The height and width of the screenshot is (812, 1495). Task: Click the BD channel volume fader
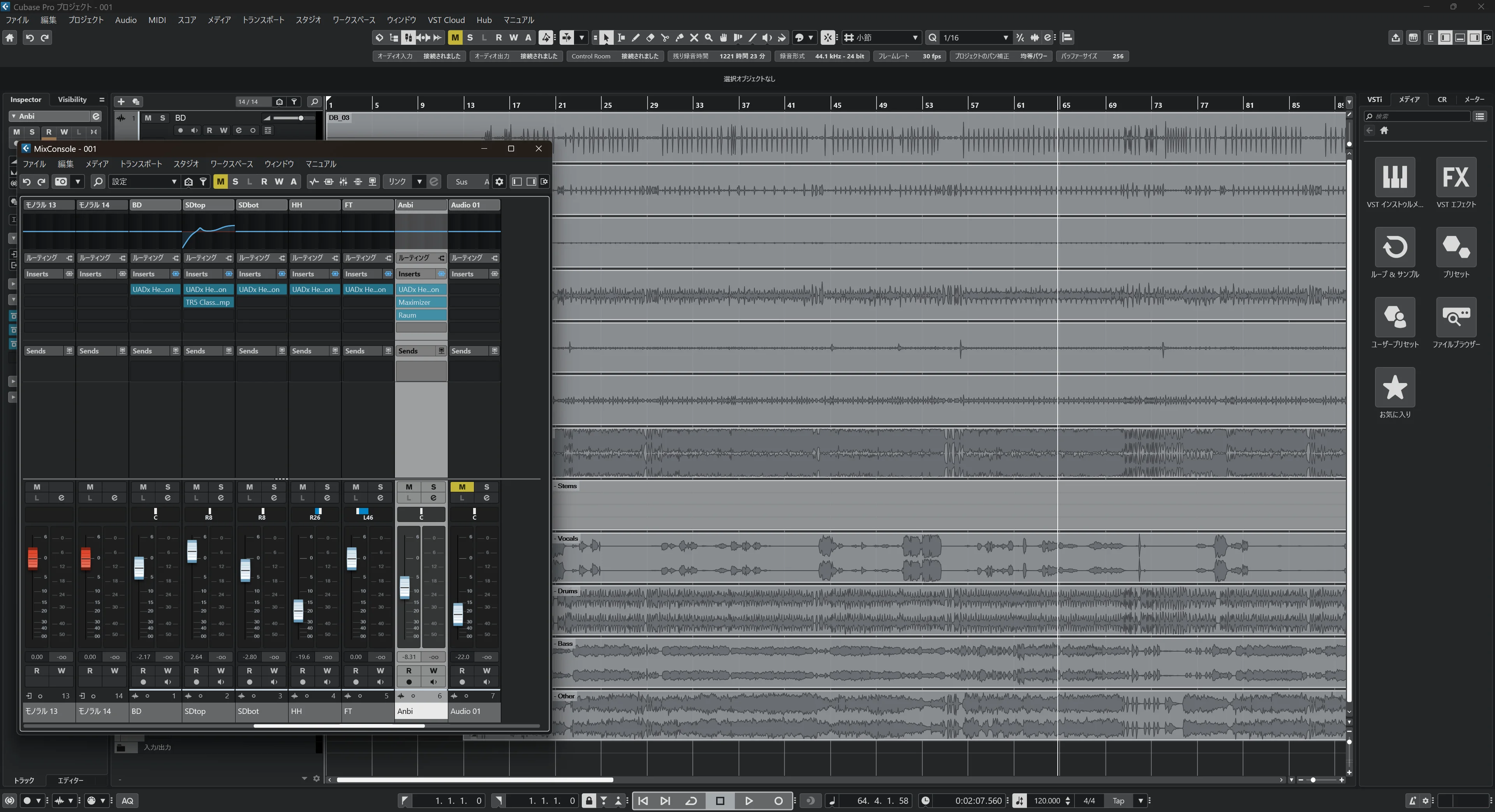[x=139, y=568]
